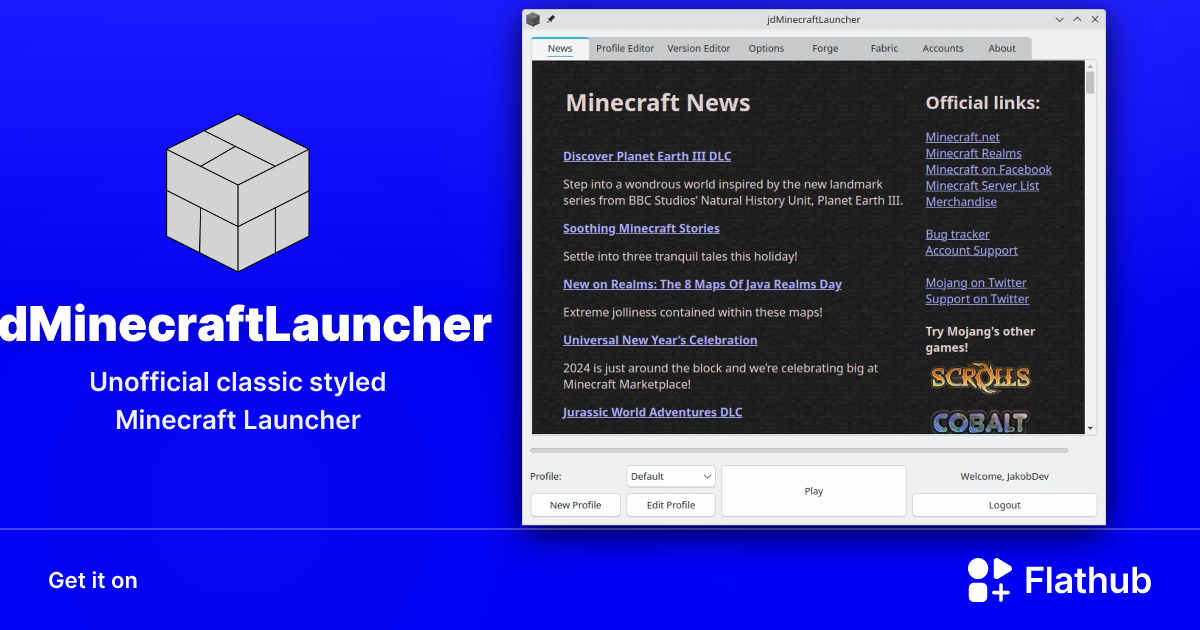The image size is (1200, 630).
Task: Open the Scrolls game logo
Action: pos(980,378)
